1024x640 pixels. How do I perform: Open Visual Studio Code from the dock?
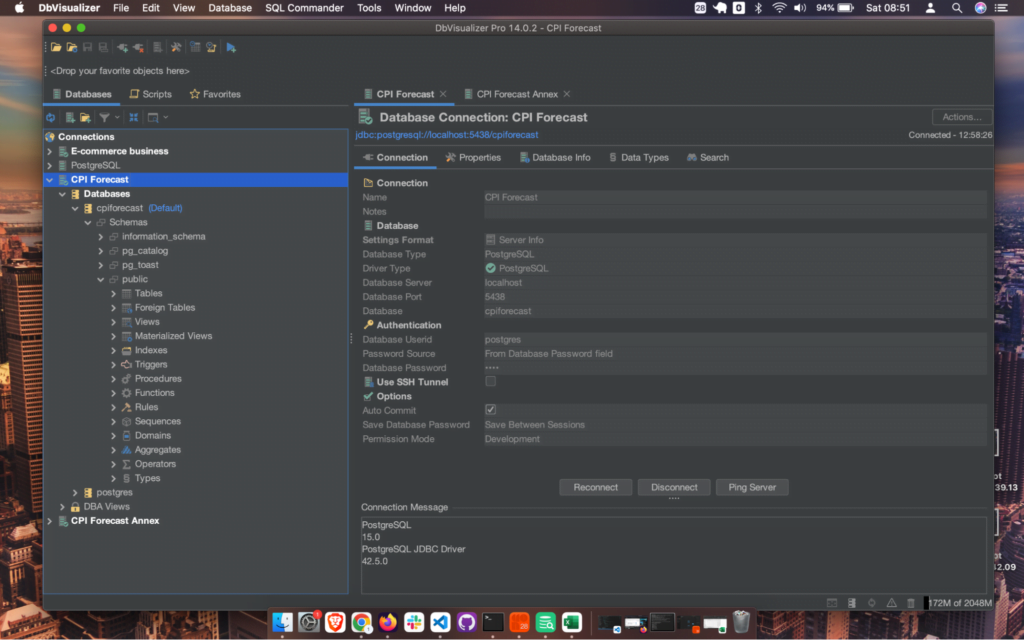[440, 622]
